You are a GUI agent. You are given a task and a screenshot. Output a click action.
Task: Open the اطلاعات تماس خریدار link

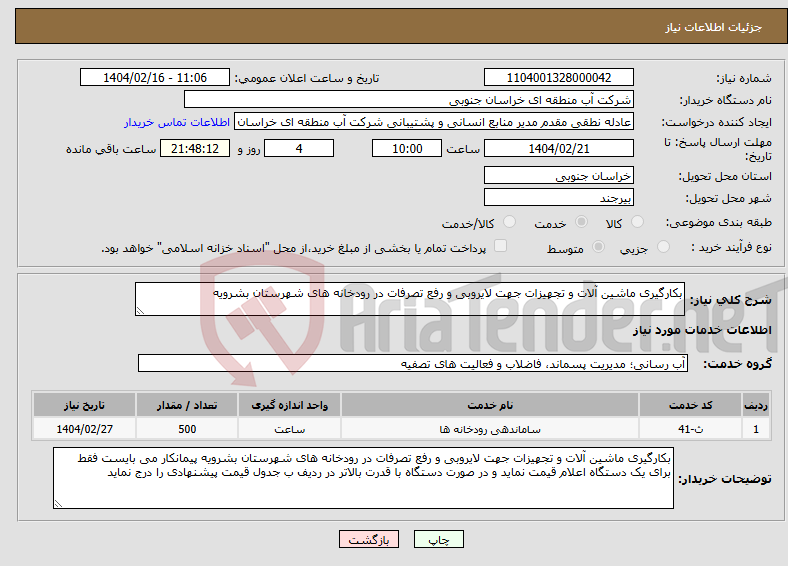177,122
